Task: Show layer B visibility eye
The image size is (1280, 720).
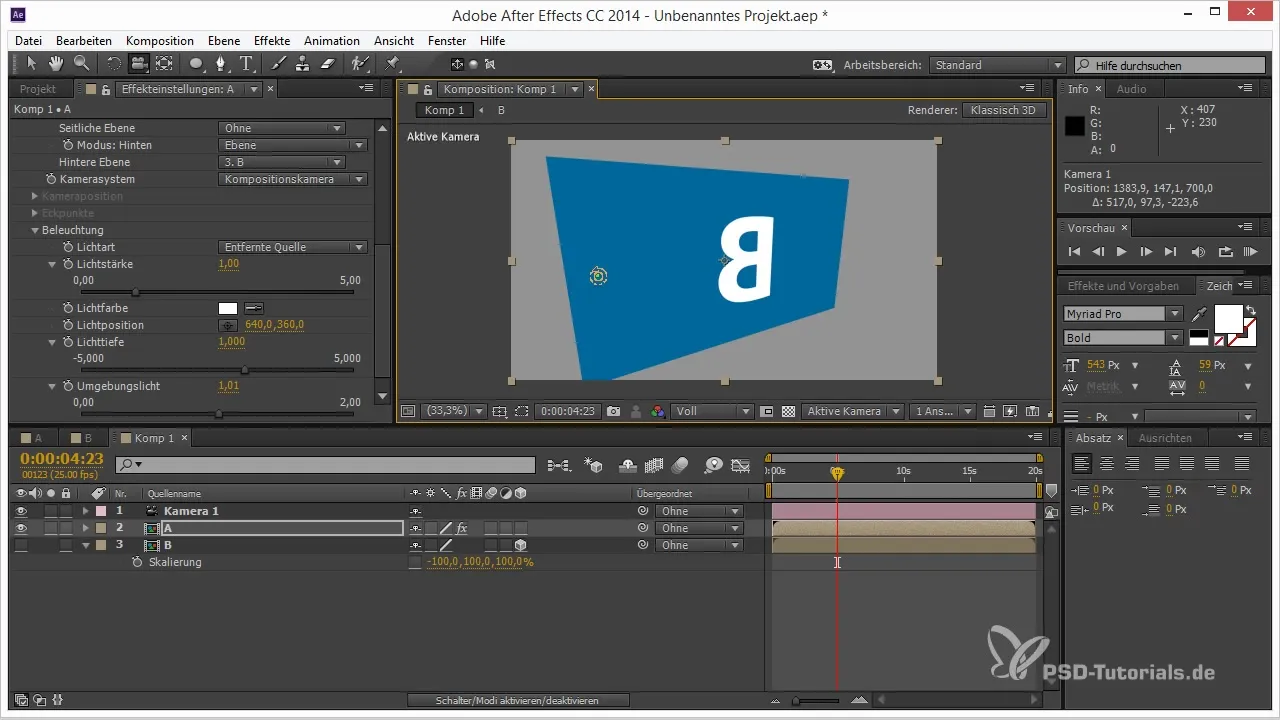Action: click(22, 545)
